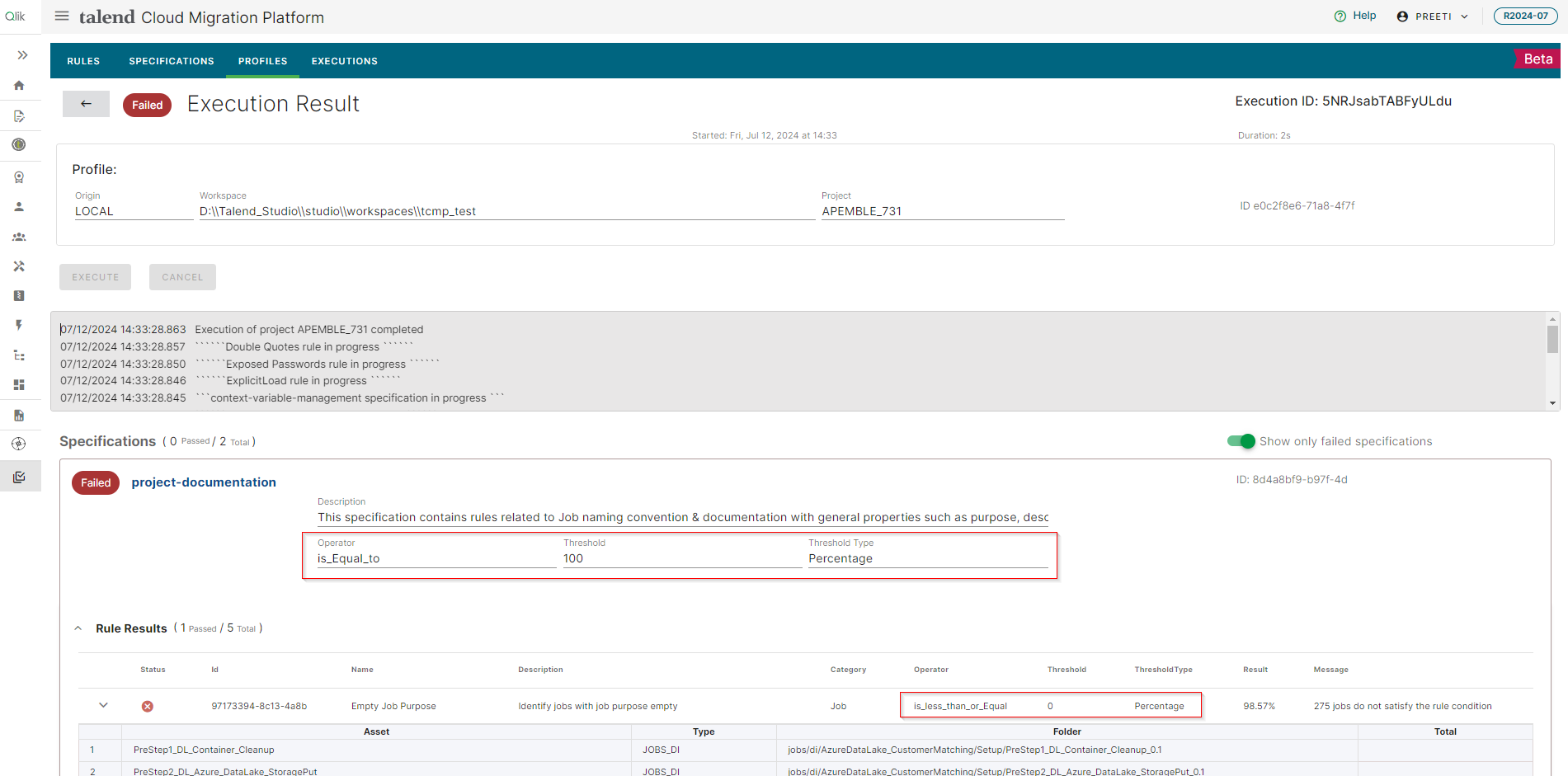This screenshot has height=776, width=1568.
Task: Click the Failed badge beside project-documentation
Action: coord(96,482)
